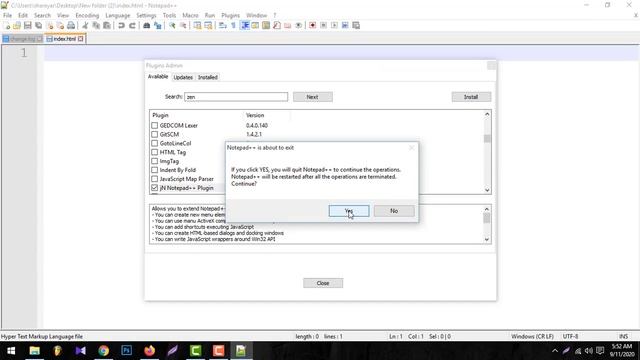Expand the system tray hidden icons chevron
Screen dimensions: 640x360
tap(555, 351)
